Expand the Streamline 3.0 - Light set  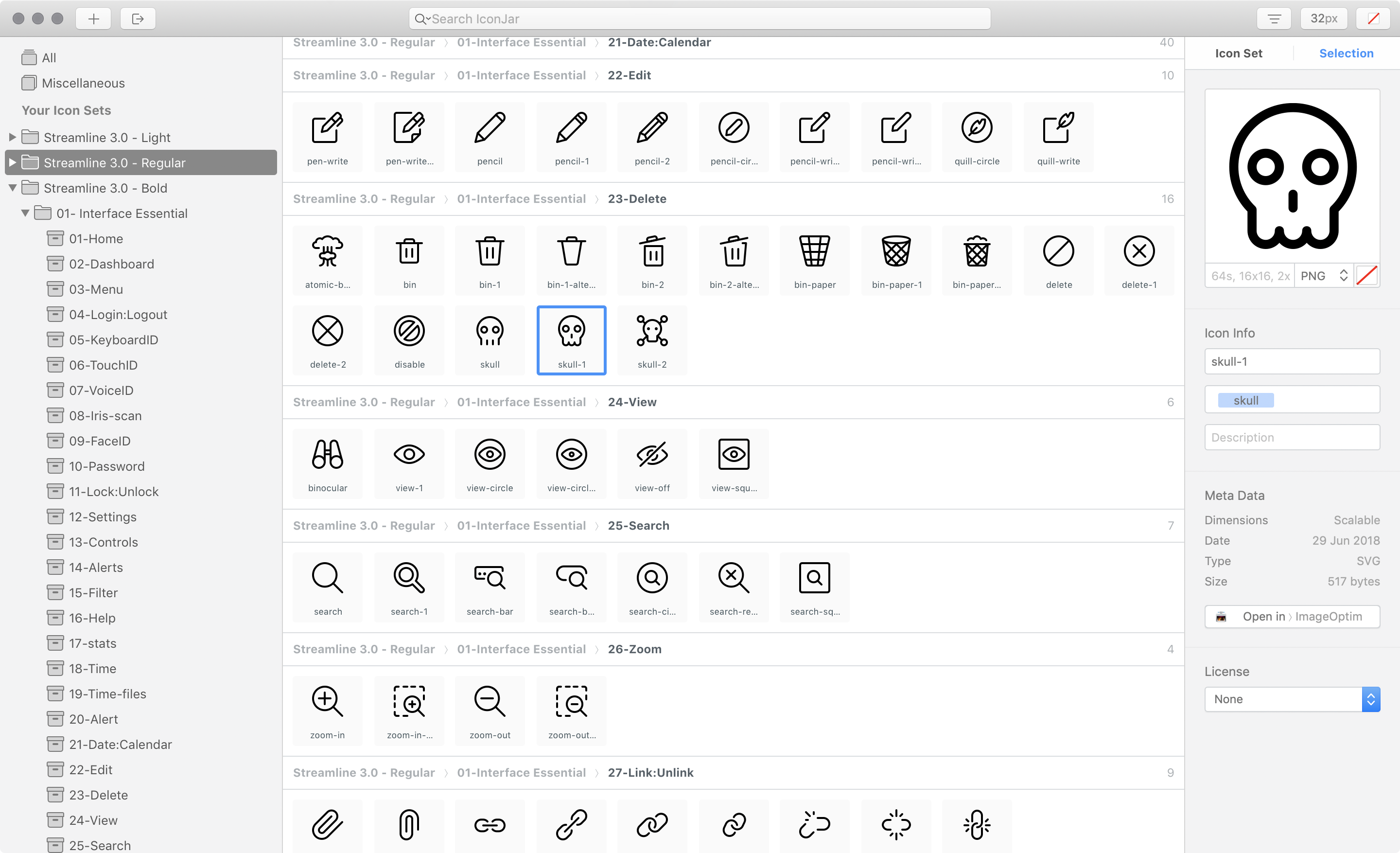[12, 137]
